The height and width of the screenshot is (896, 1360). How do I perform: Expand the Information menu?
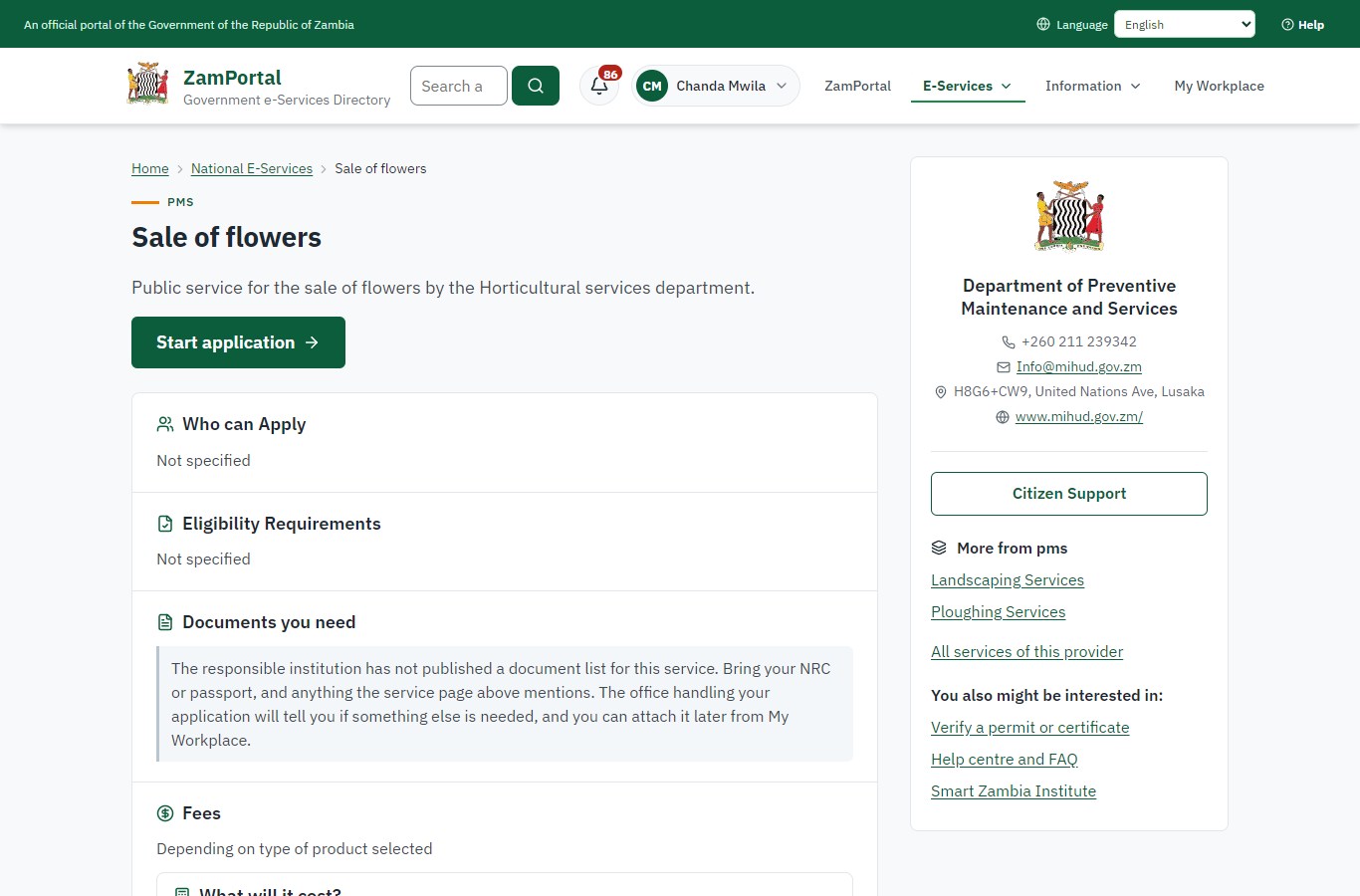(x=1093, y=86)
